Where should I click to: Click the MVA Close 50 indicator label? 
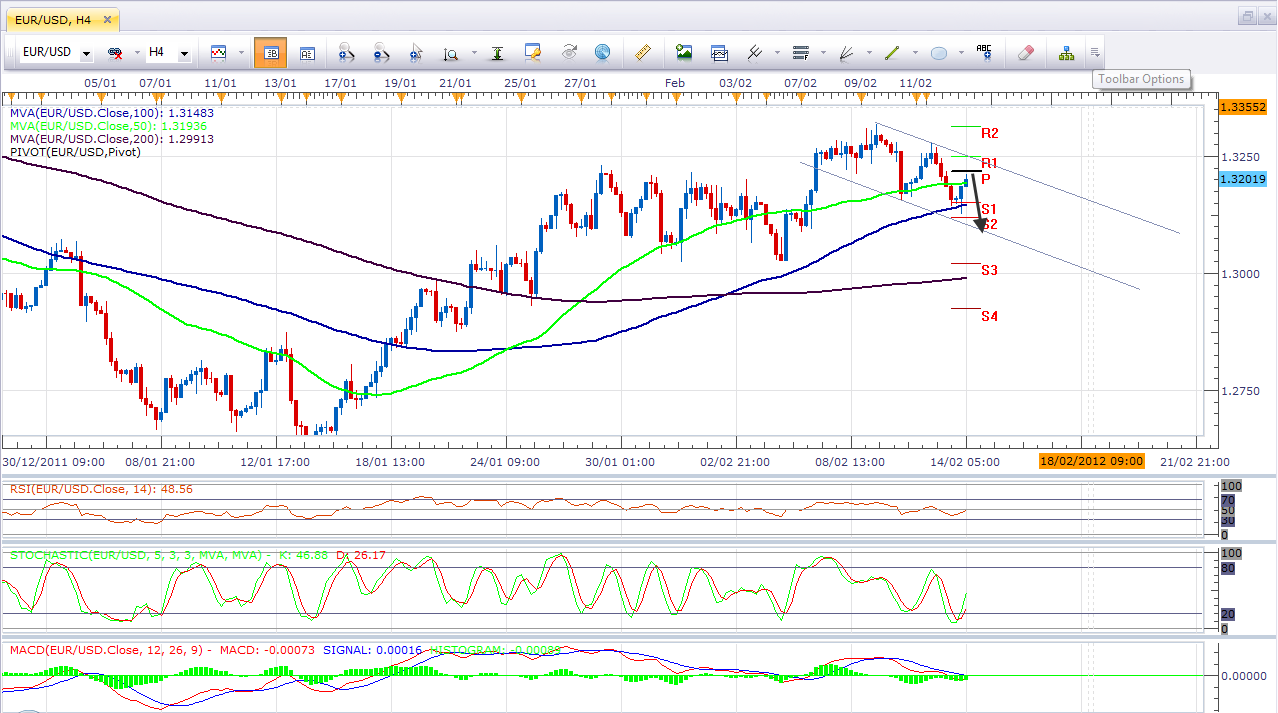107,126
